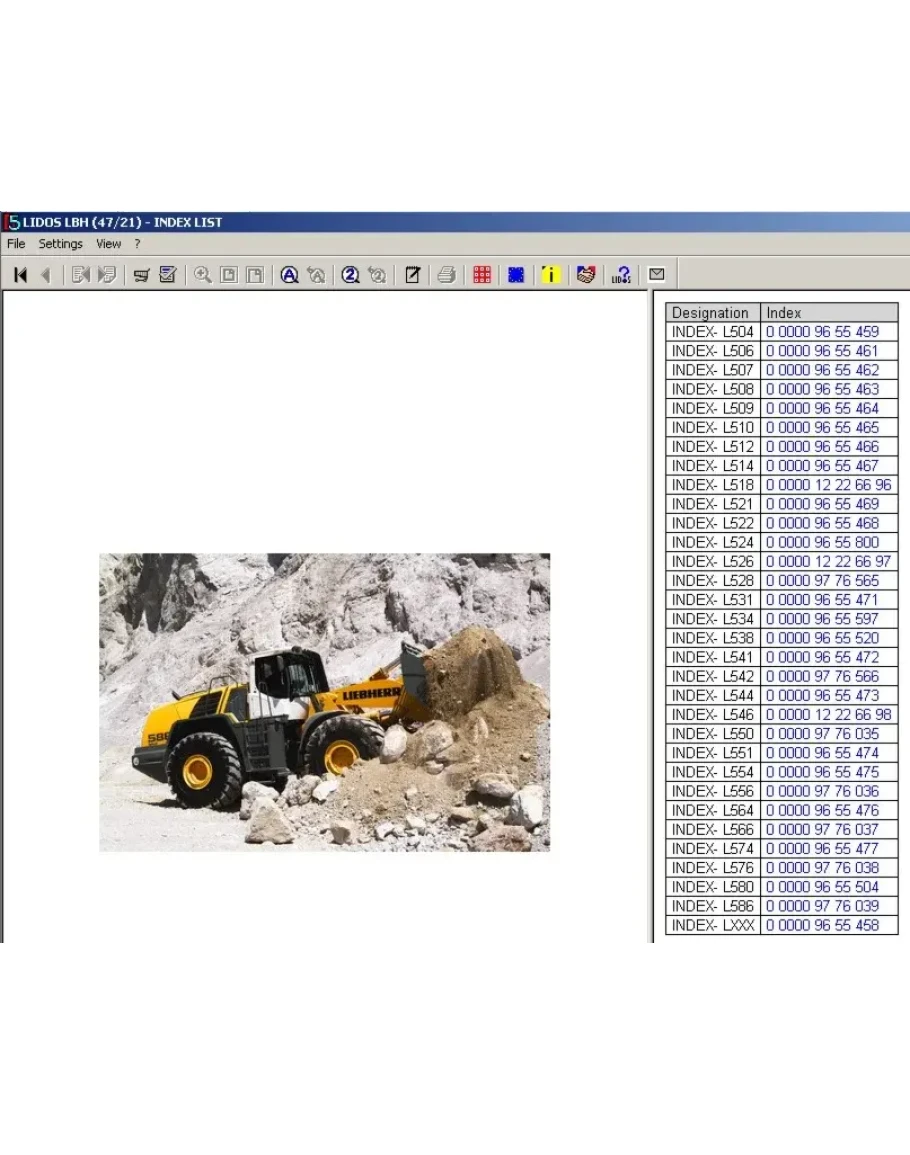The image size is (910, 1155).
Task: Click the printer icon in toolbar
Action: [x=447, y=275]
